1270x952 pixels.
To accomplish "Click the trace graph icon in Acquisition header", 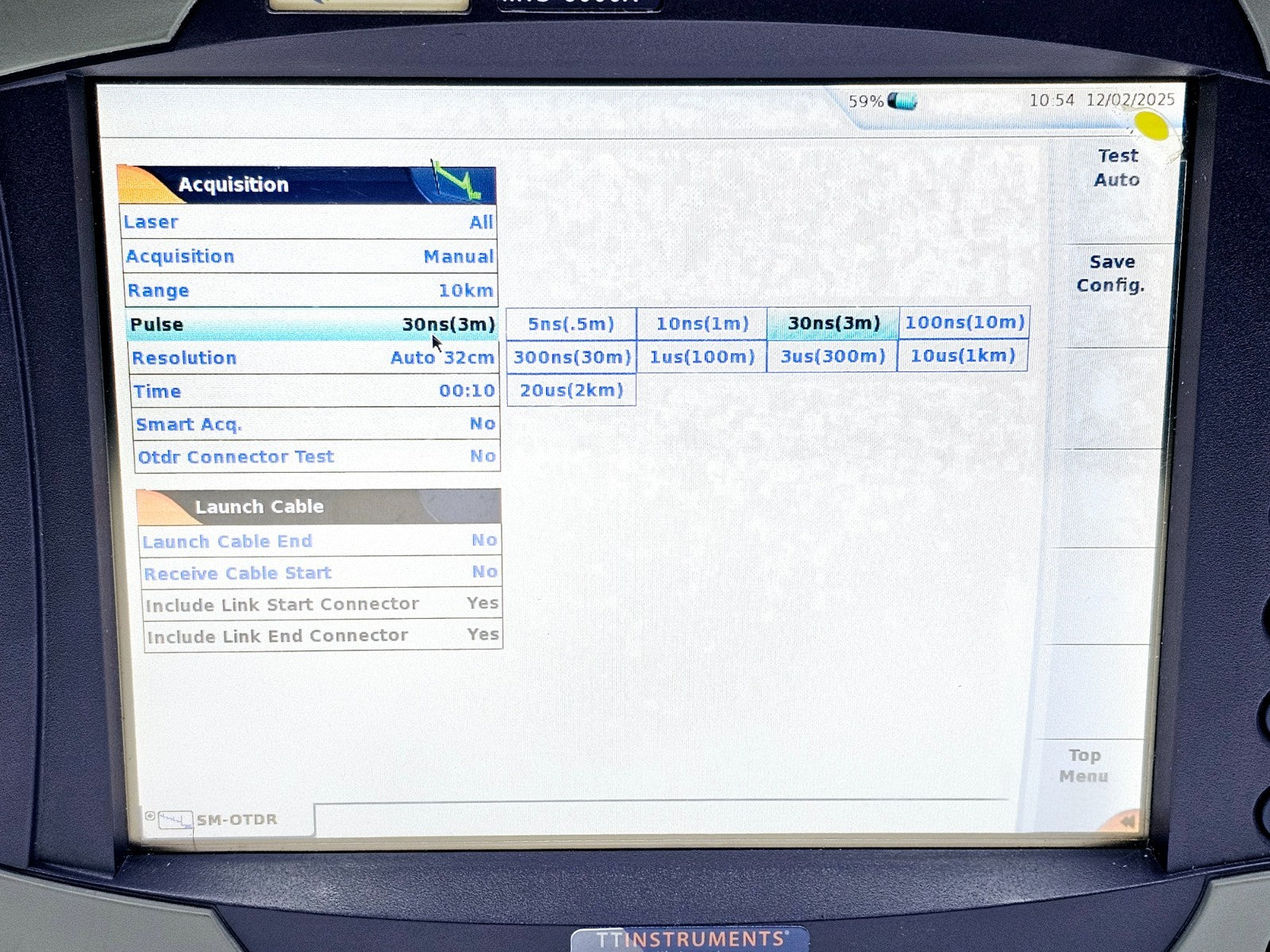I will [x=456, y=182].
